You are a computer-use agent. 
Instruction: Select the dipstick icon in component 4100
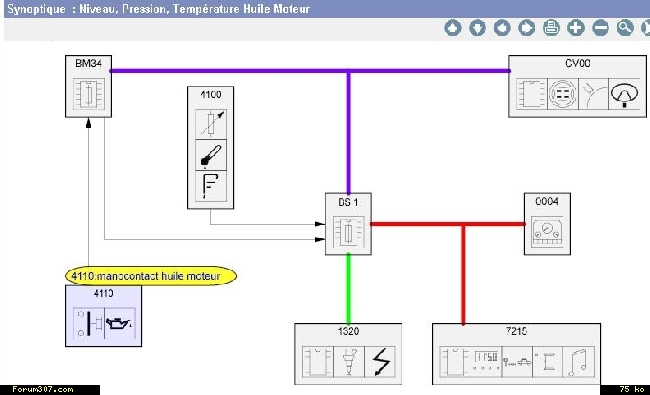tap(211, 155)
